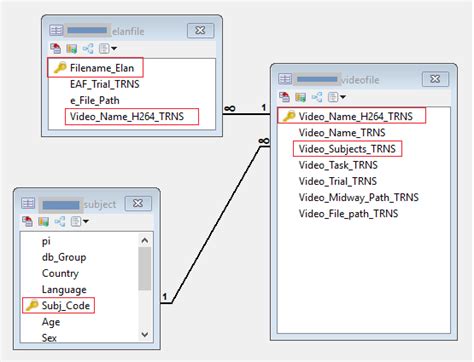Close the subject table box

(138, 203)
